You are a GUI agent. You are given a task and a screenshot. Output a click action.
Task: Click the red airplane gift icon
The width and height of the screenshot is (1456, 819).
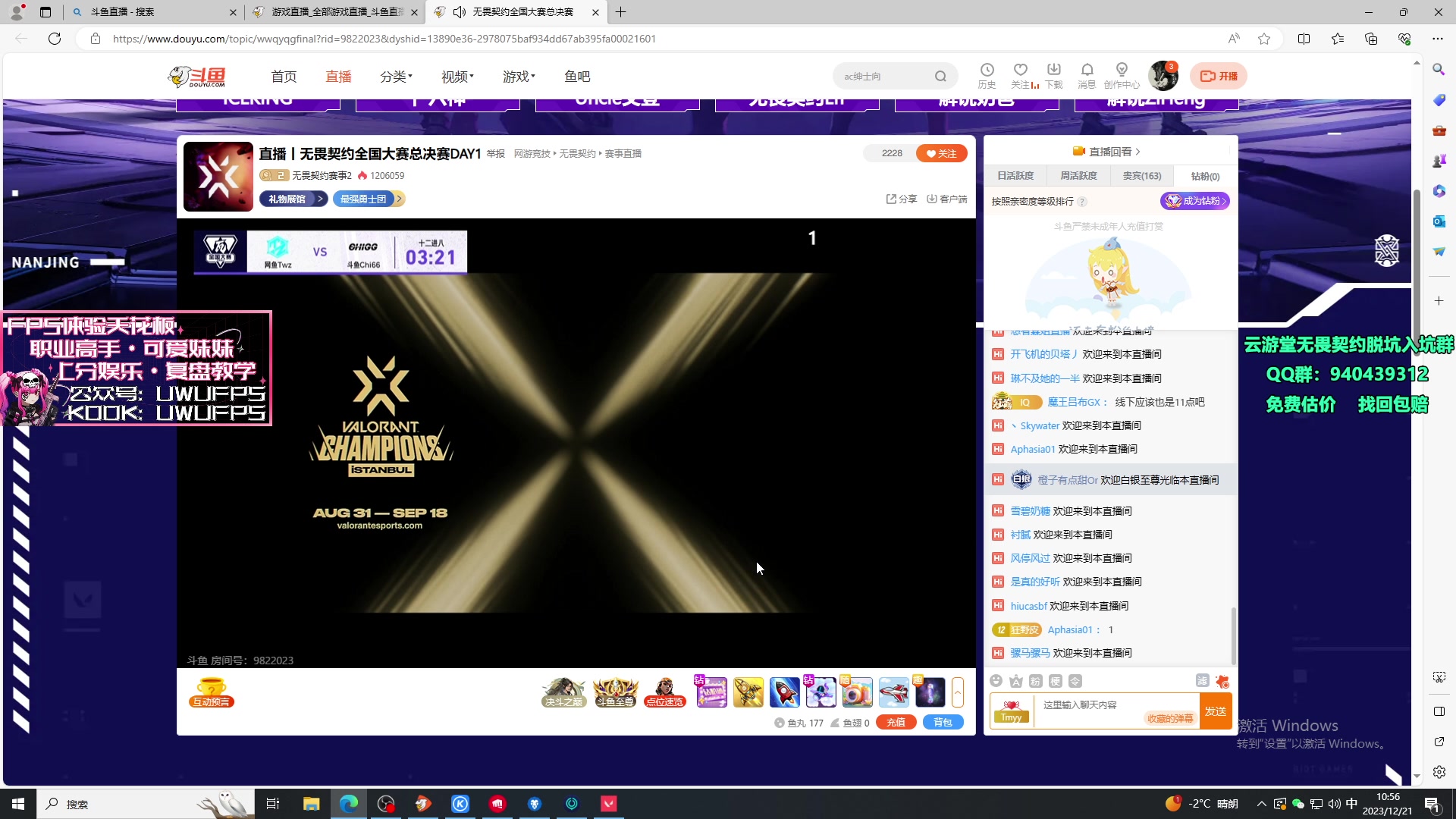pyautogui.click(x=894, y=692)
